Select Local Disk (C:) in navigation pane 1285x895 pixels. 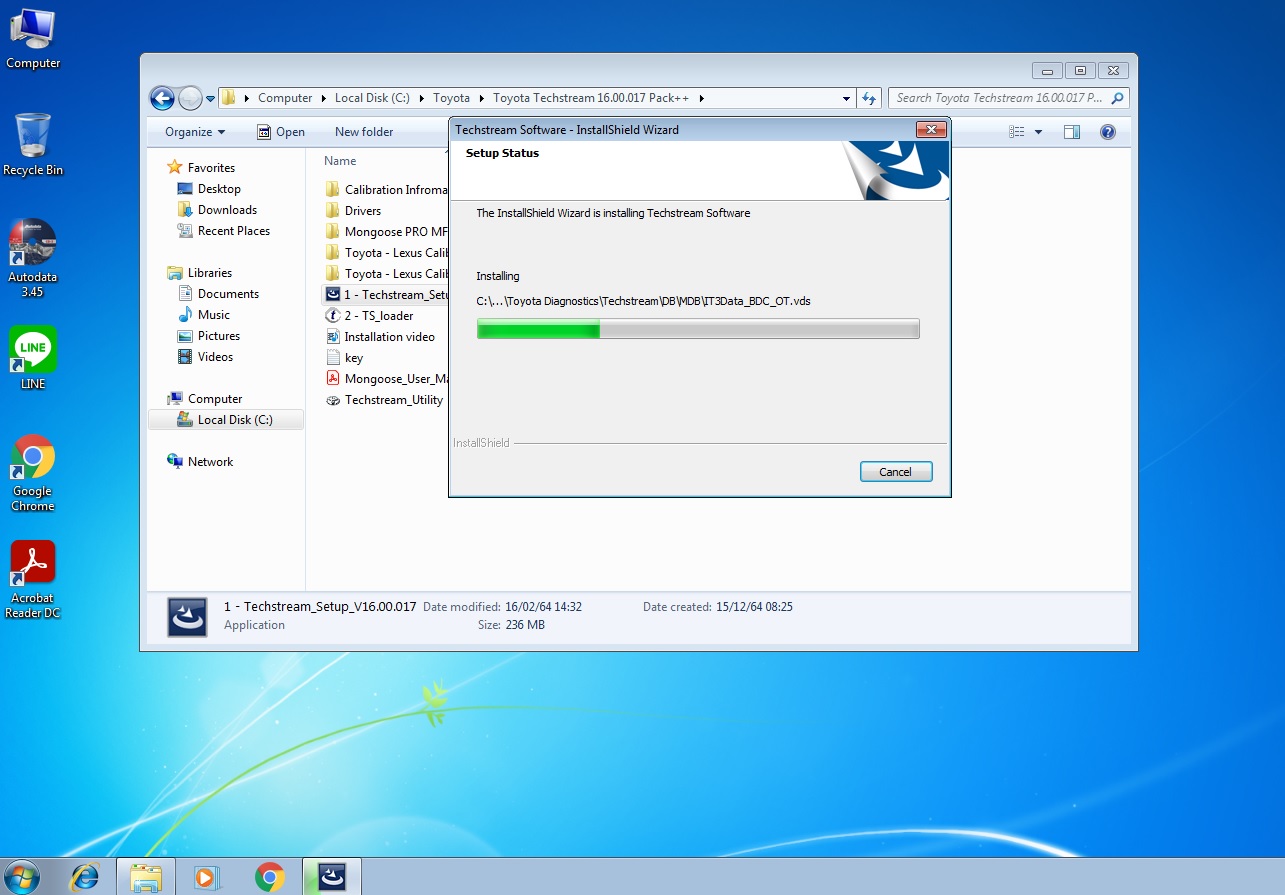click(x=235, y=420)
